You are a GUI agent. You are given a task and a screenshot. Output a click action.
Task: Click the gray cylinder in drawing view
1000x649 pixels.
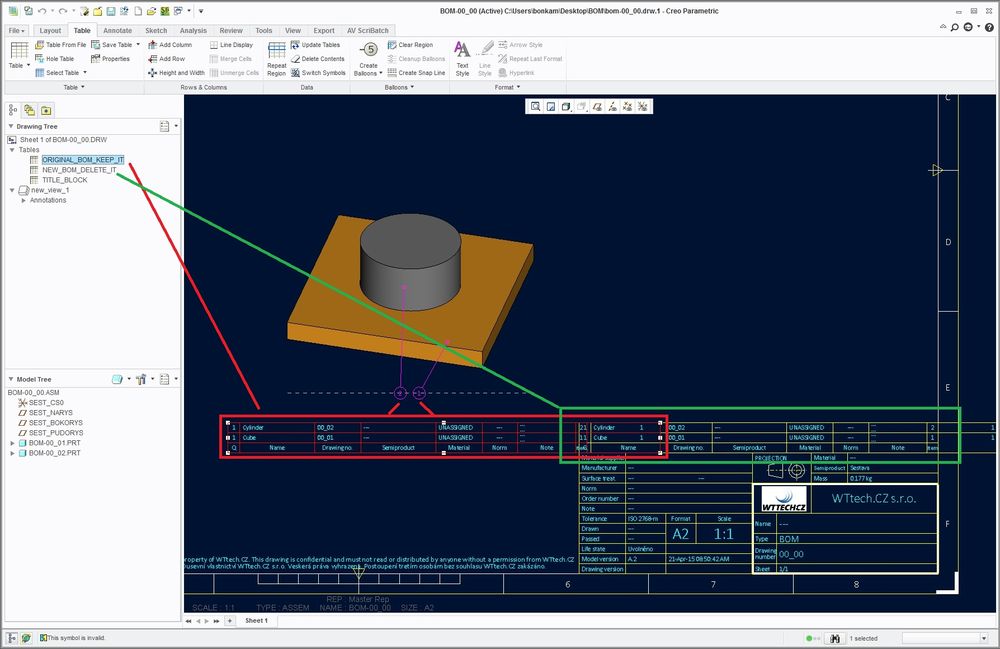pyautogui.click(x=410, y=263)
